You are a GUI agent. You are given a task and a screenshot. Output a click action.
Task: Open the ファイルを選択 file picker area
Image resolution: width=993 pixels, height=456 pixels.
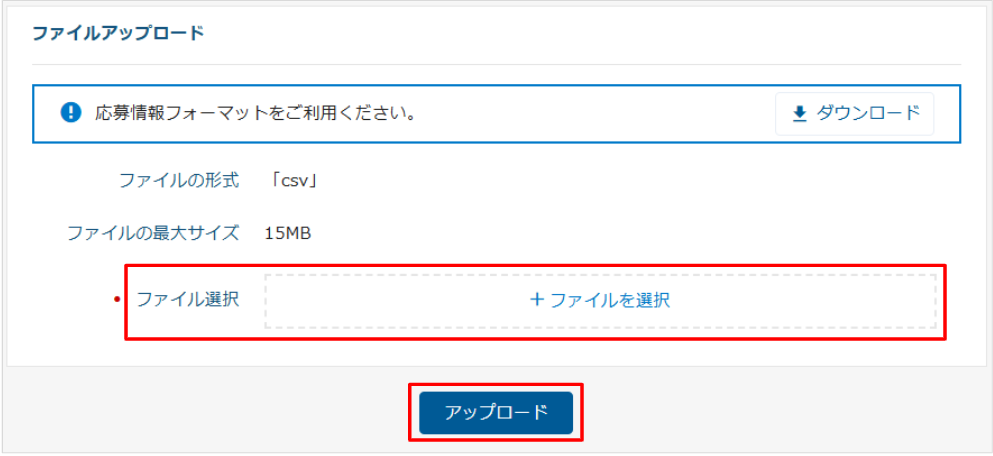click(x=600, y=299)
